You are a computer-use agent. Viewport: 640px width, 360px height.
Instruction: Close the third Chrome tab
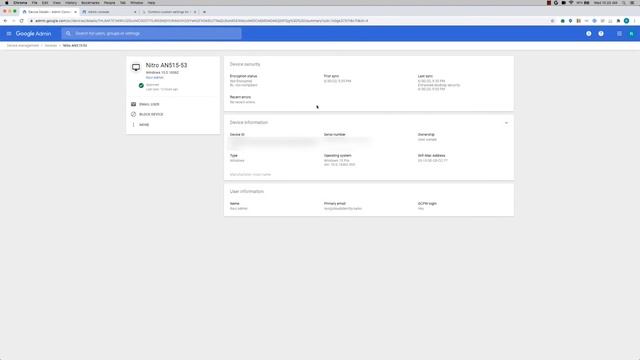pyautogui.click(x=195, y=12)
